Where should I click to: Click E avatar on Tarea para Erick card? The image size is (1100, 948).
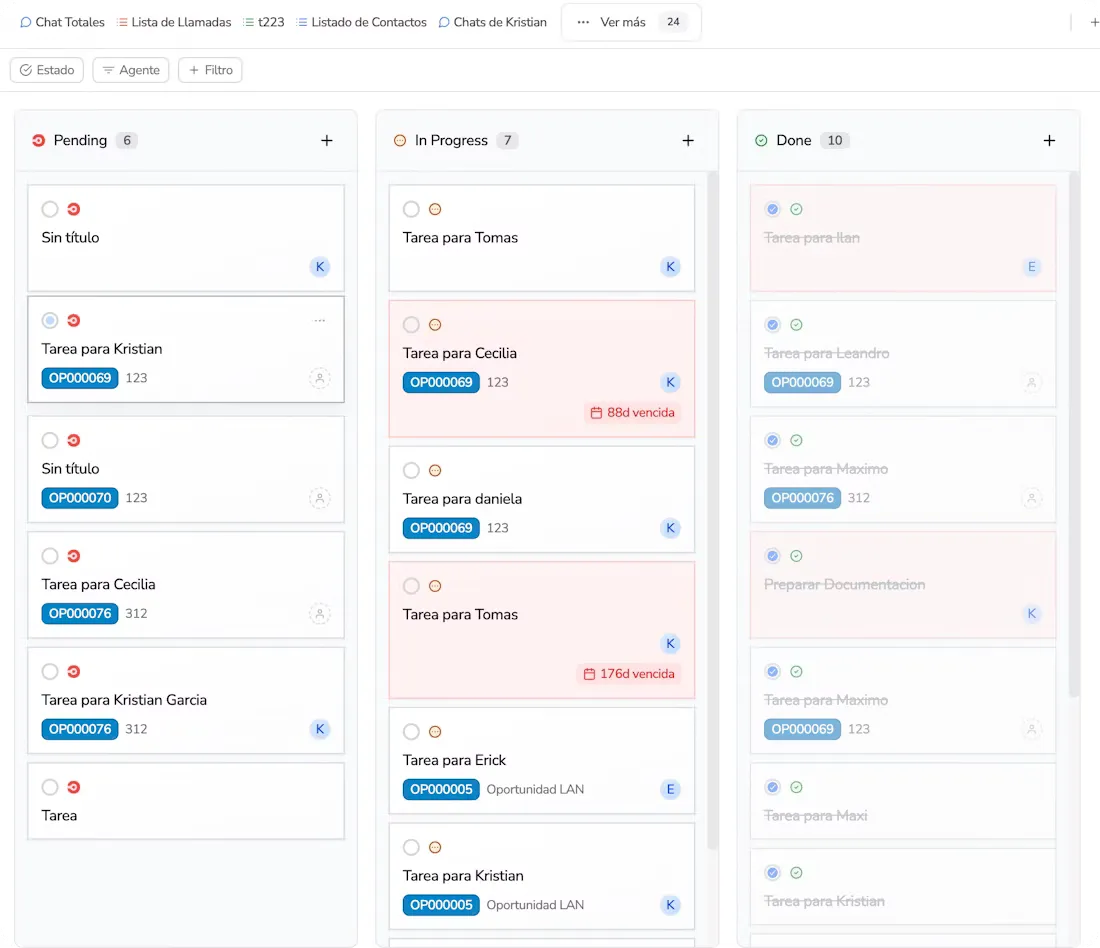click(670, 789)
